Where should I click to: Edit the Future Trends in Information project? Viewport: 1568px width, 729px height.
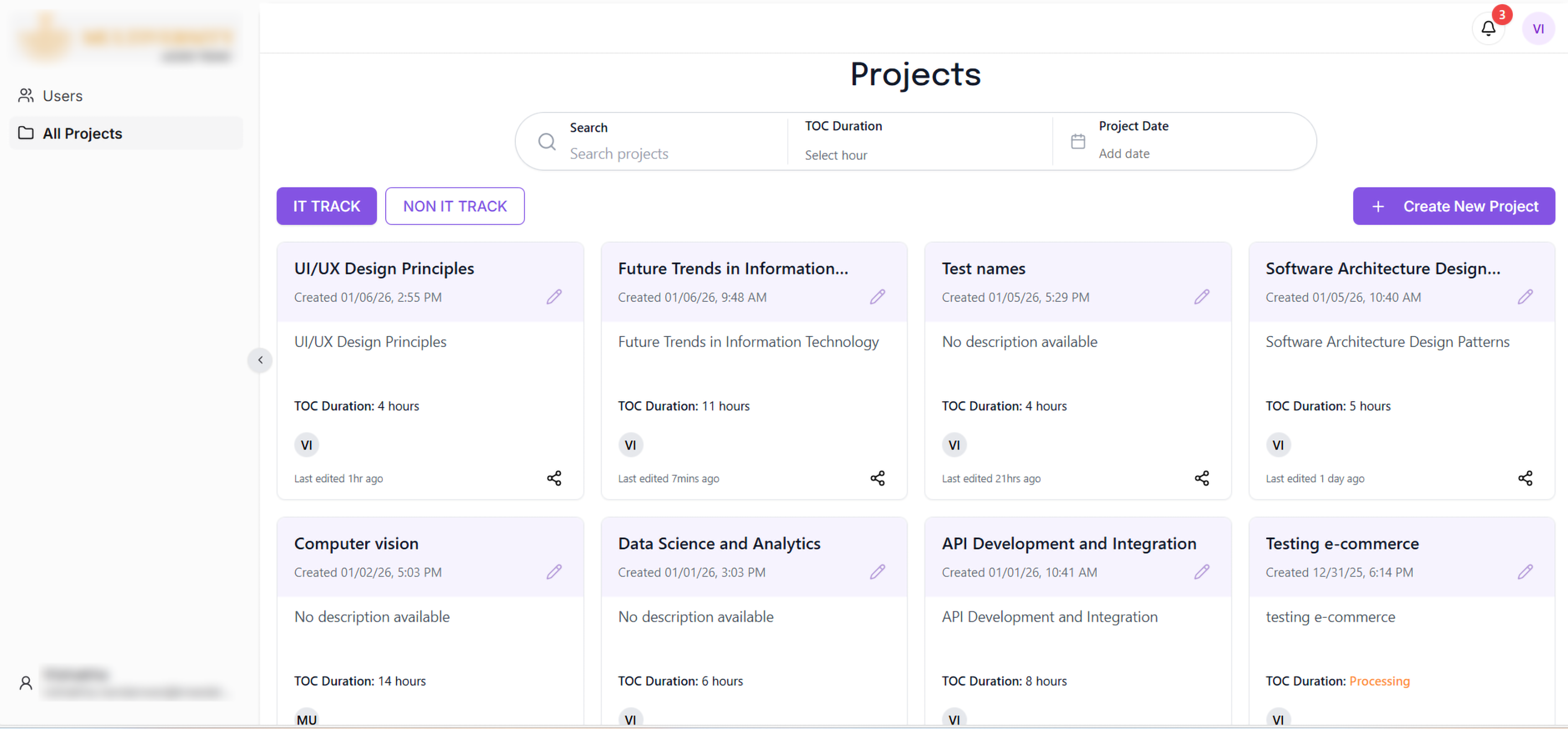[877, 297]
